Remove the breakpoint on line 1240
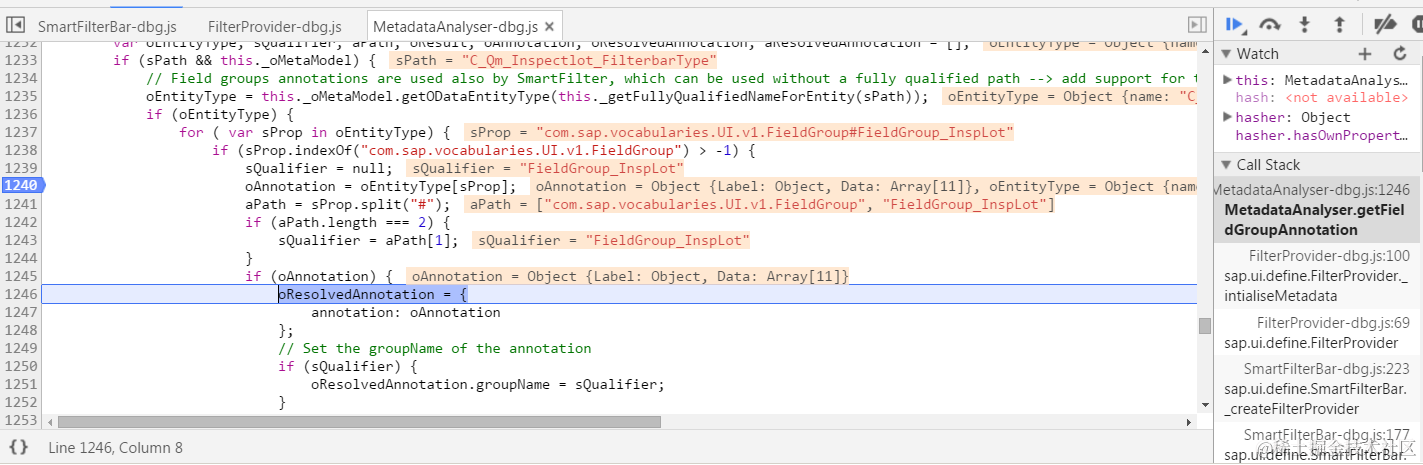 point(20,186)
